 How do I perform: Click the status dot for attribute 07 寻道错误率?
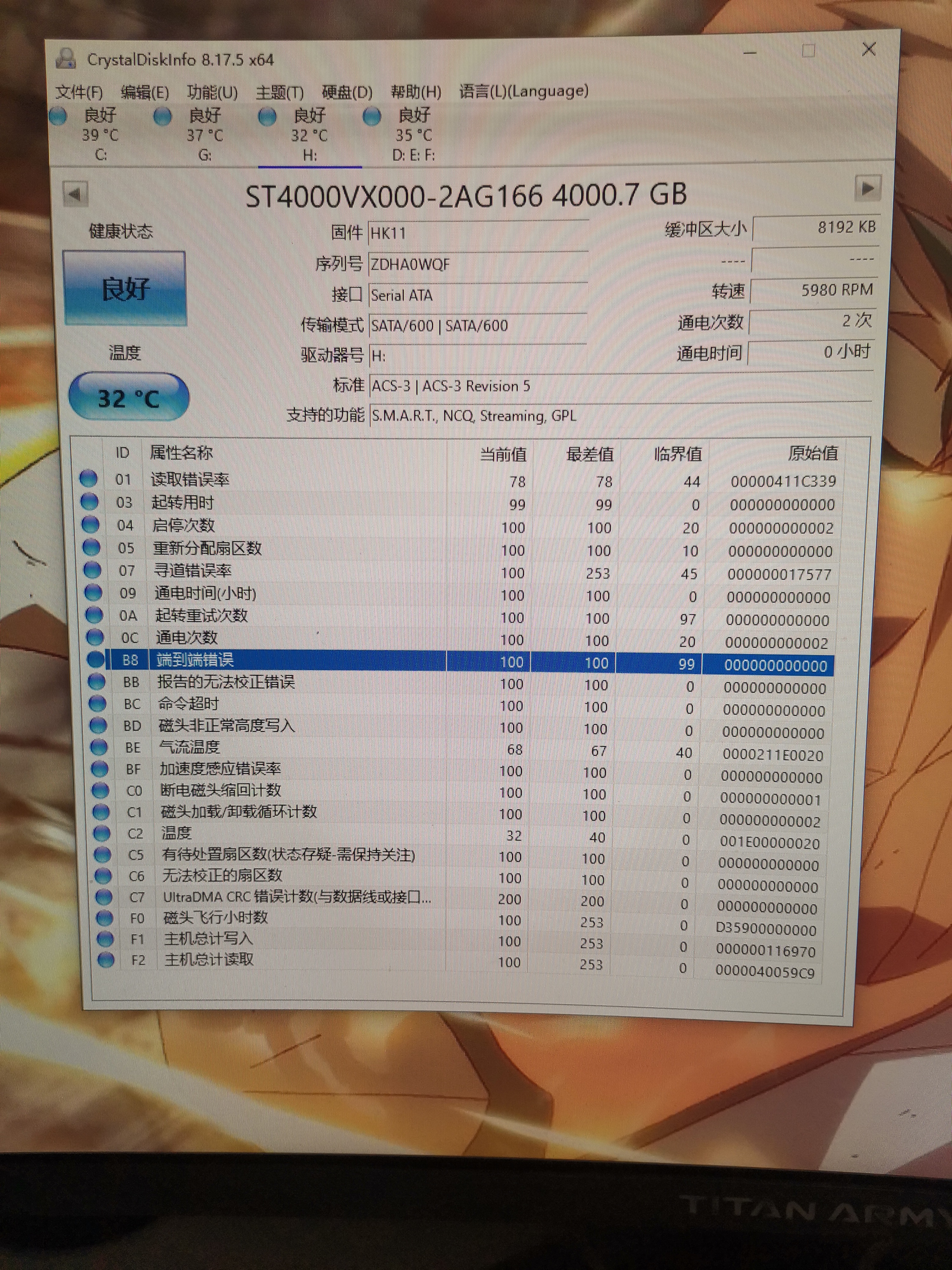92,570
